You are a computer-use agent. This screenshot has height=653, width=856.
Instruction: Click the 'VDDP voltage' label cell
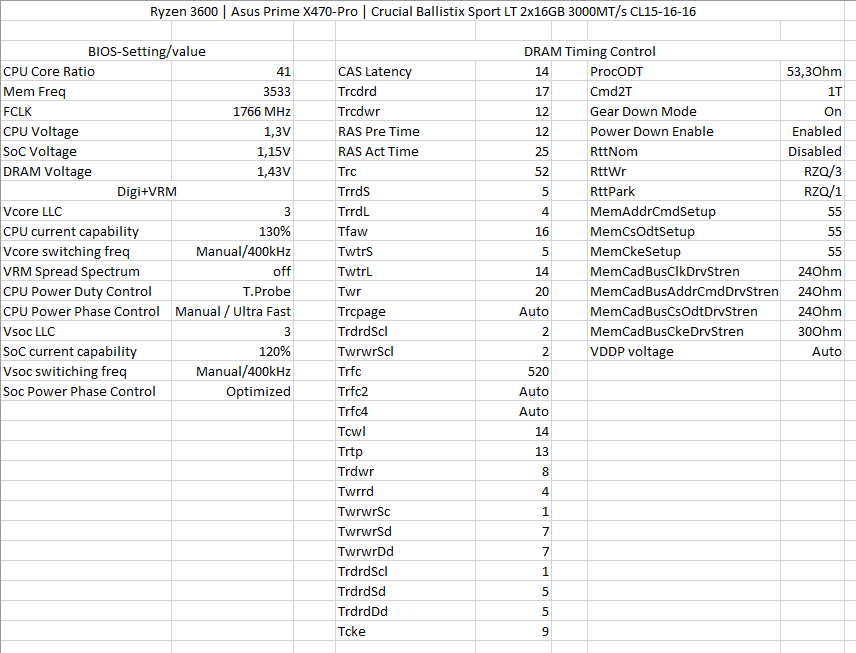[684, 351]
